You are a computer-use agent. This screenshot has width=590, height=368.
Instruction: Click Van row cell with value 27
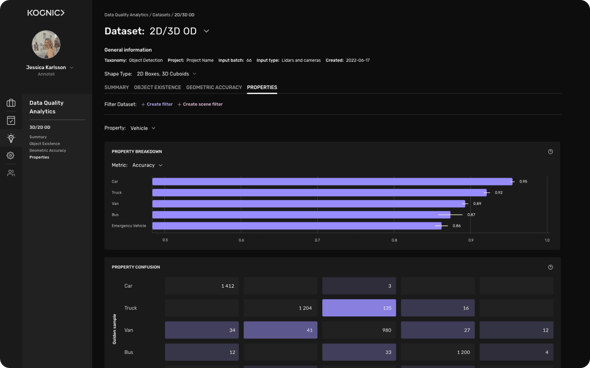coord(438,330)
